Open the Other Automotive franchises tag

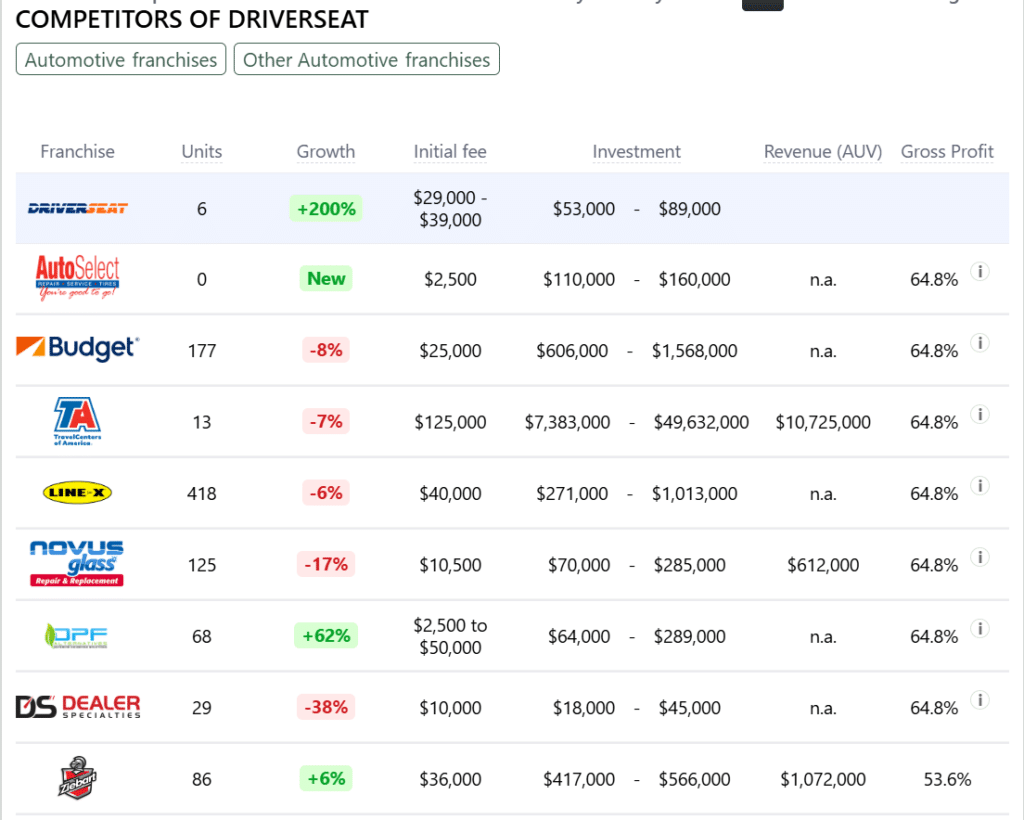[x=366, y=59]
